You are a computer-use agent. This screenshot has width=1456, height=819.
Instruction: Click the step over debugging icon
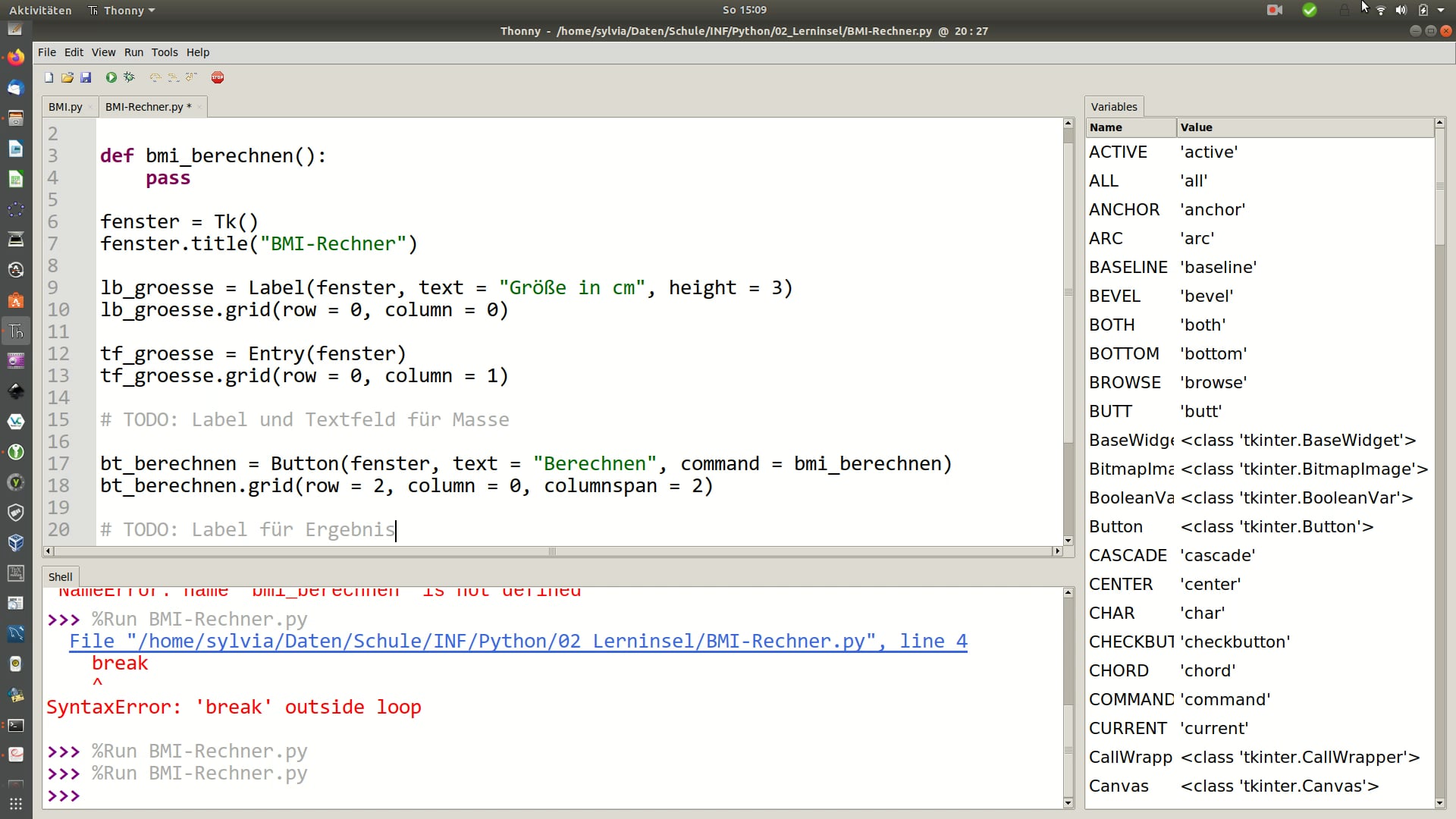click(155, 77)
